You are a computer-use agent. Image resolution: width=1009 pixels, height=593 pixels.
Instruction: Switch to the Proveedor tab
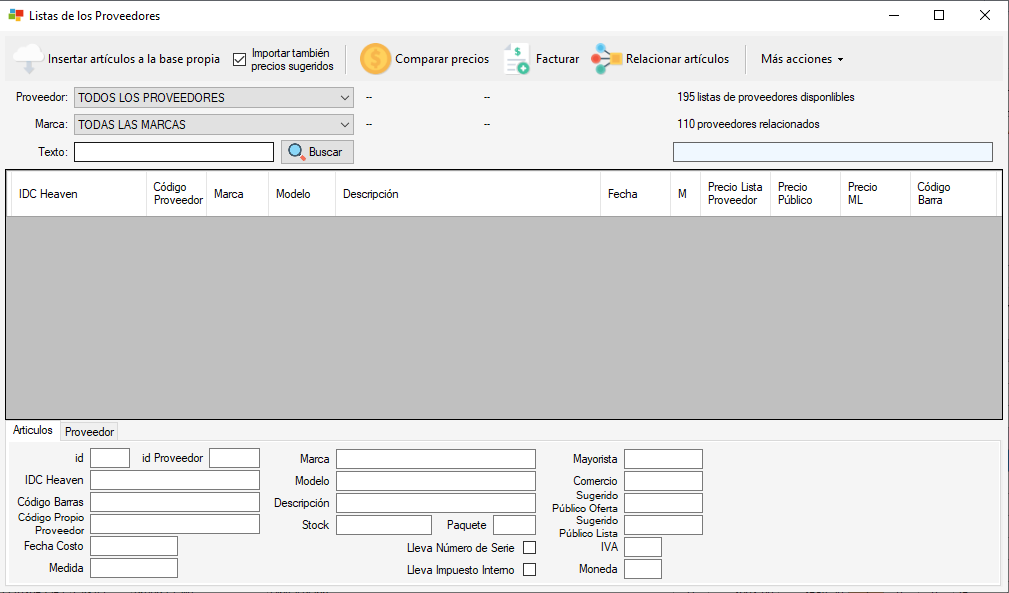[89, 432]
